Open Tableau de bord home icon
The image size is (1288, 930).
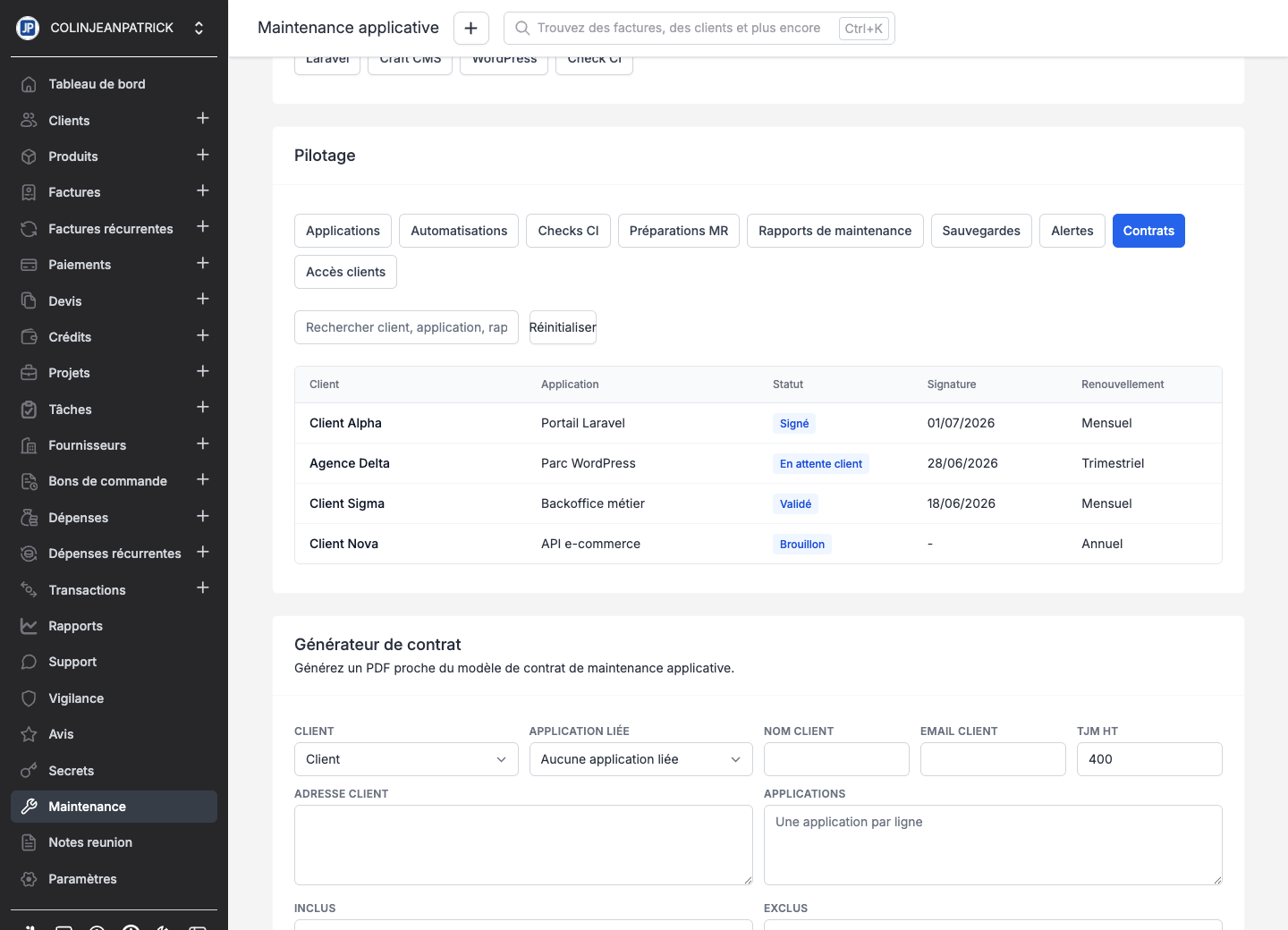(x=29, y=84)
